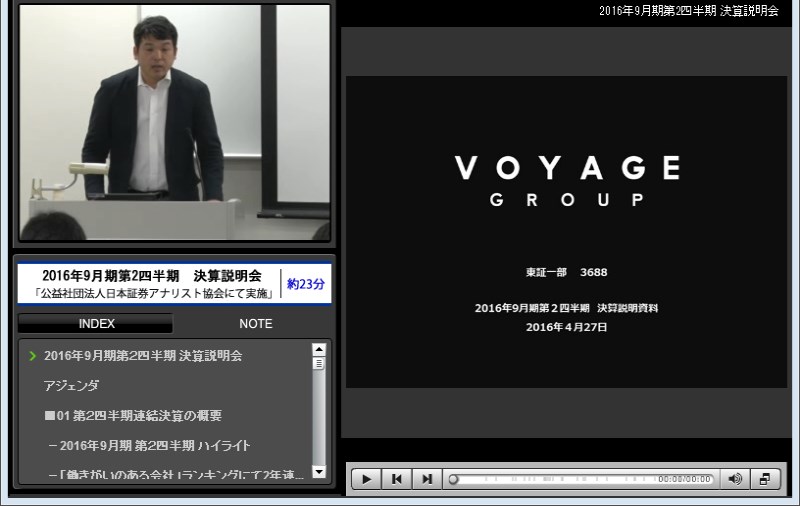Skip to the next slide
The height and width of the screenshot is (506, 800).
coord(427,479)
